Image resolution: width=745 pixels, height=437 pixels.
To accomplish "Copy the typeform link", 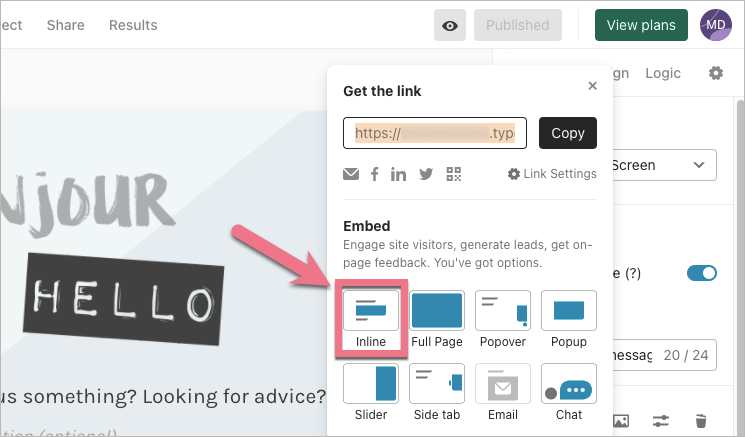I will [568, 133].
